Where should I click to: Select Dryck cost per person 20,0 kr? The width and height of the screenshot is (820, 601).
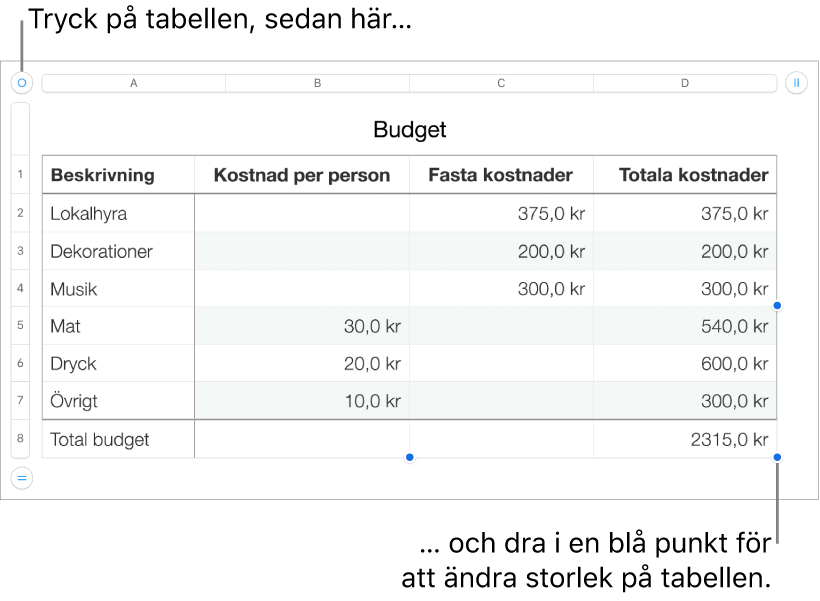pos(302,364)
